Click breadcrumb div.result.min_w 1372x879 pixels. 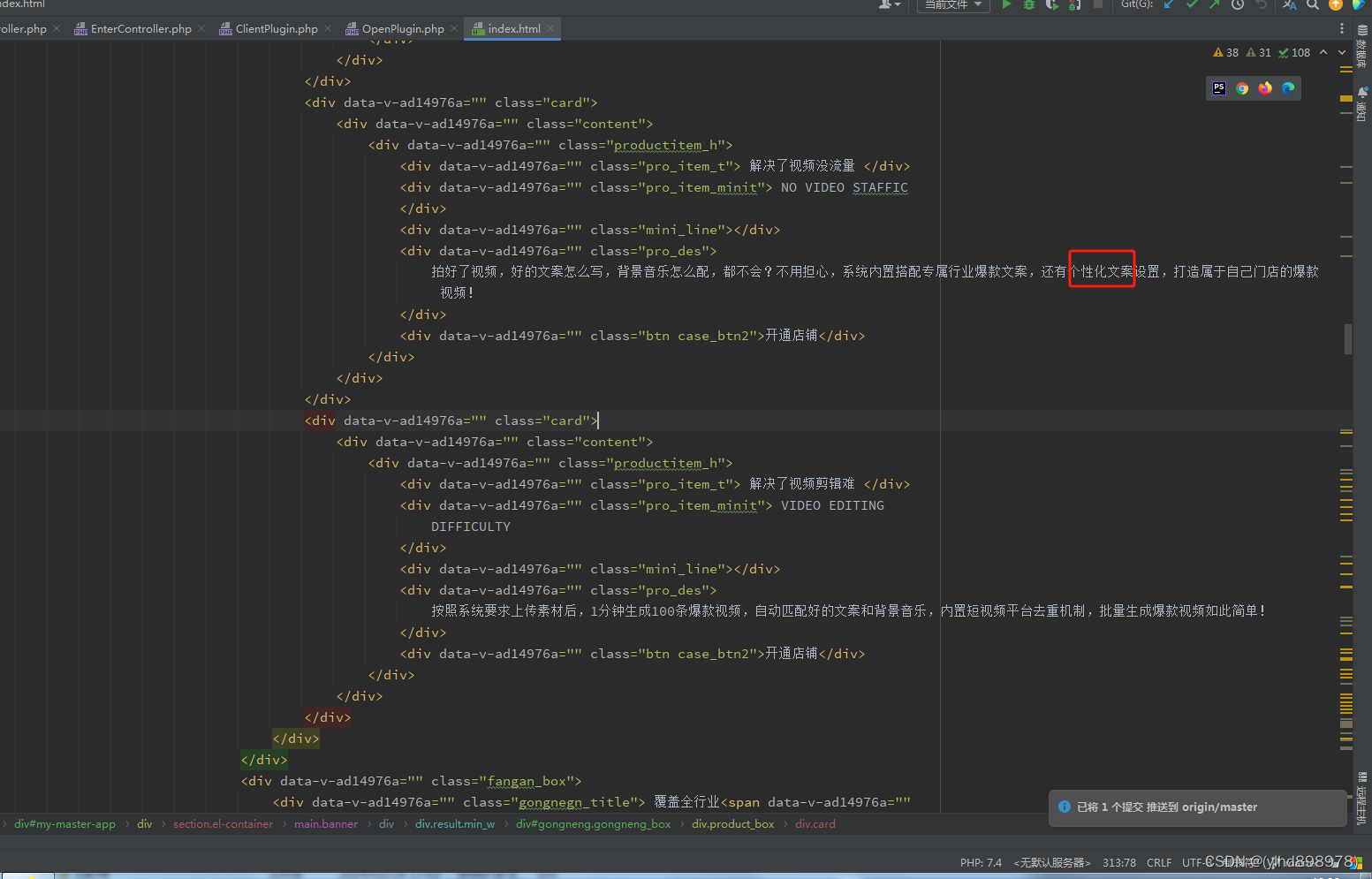click(x=455, y=824)
